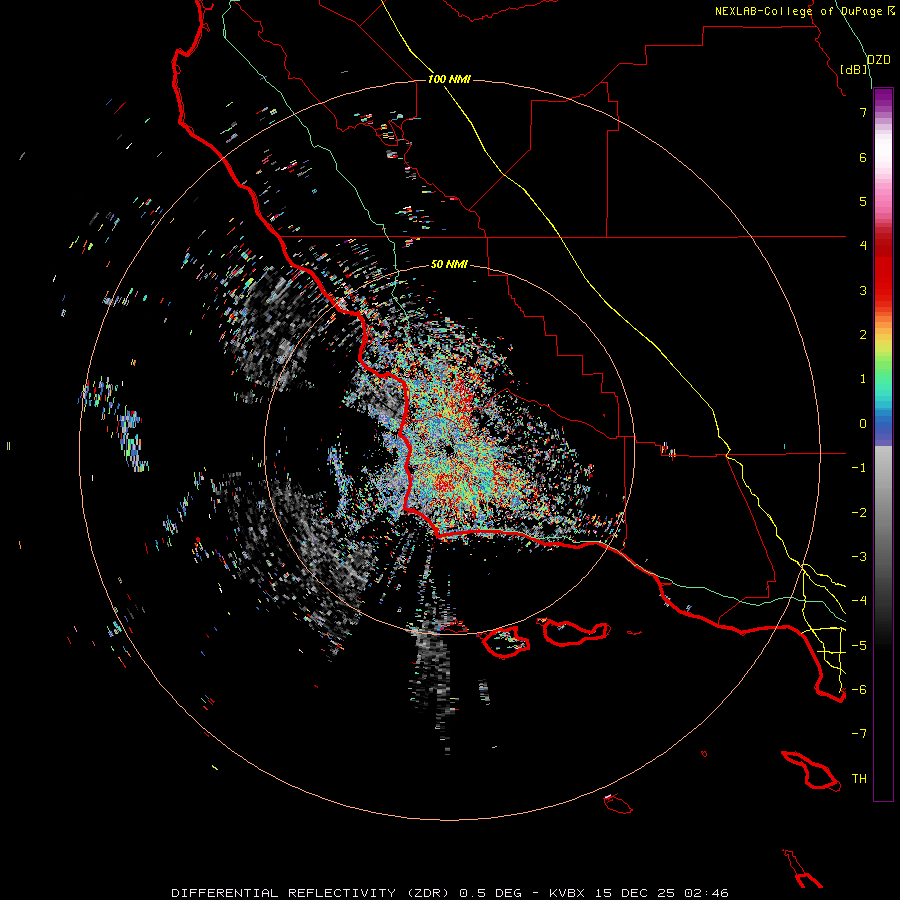Click the -5 value on the color scale
This screenshot has width=900, height=900.
pyautogui.click(x=859, y=646)
